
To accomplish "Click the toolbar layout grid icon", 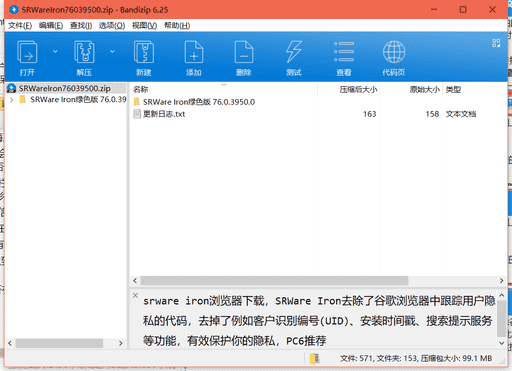I will tap(496, 43).
